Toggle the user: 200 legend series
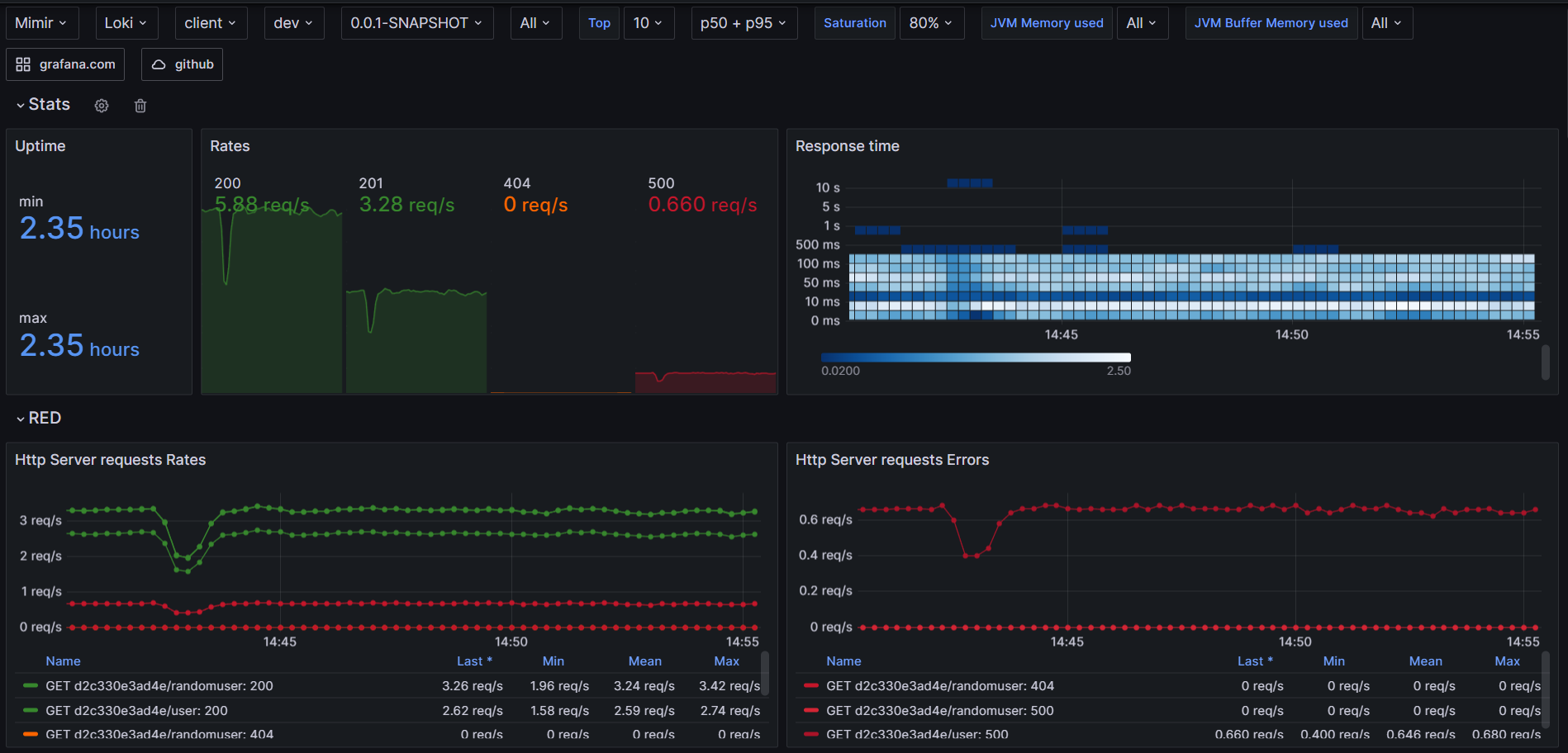Screen dimensions: 1568x753 (136, 711)
